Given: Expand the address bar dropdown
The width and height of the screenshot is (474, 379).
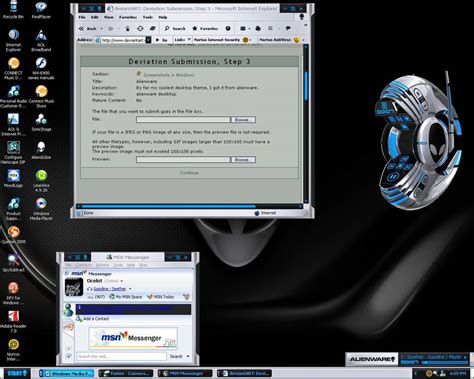Looking at the screenshot, I should [x=148, y=40].
